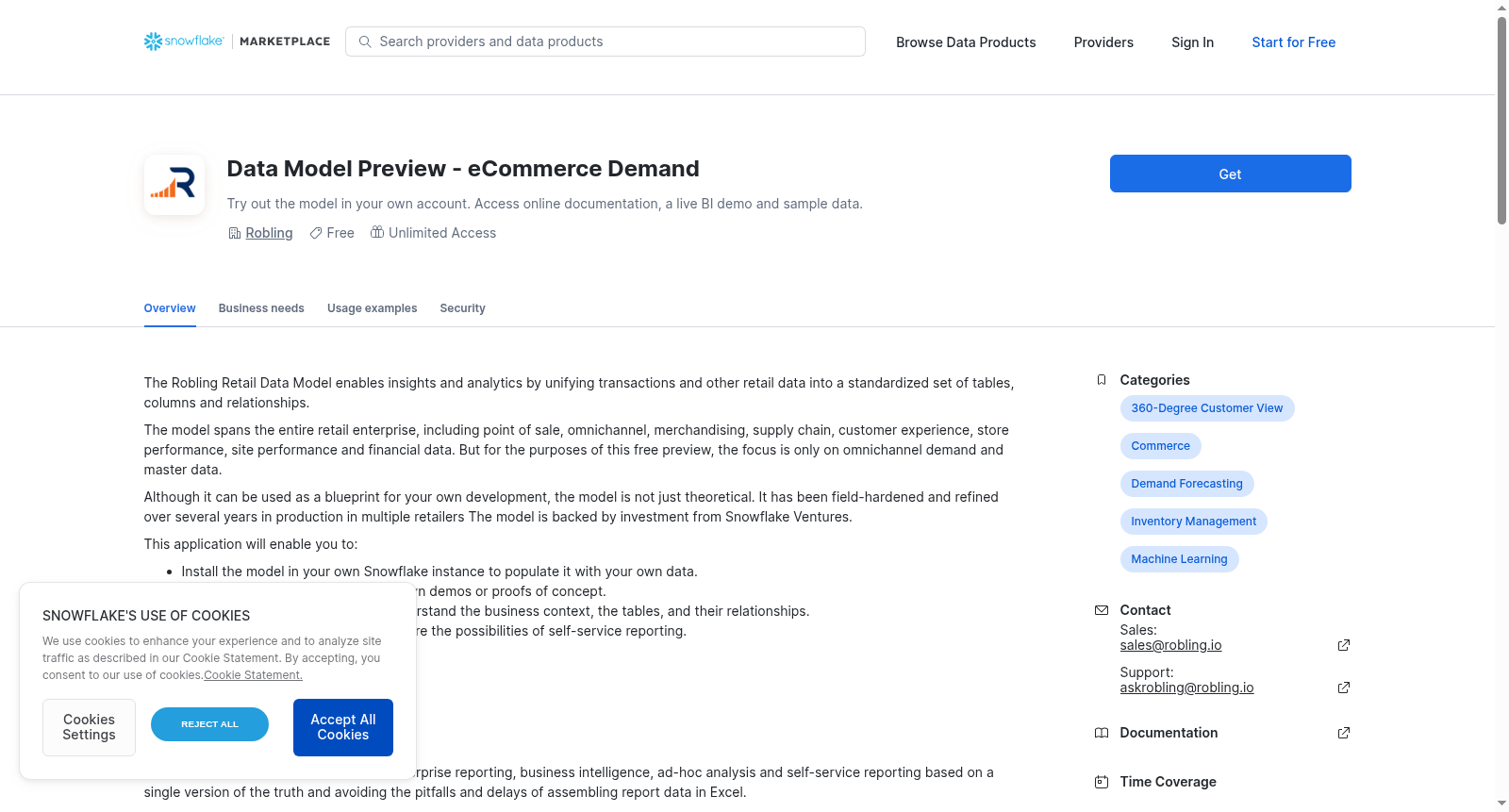Click the askrobling@robling.io email link
1509x812 pixels.
click(x=1186, y=688)
